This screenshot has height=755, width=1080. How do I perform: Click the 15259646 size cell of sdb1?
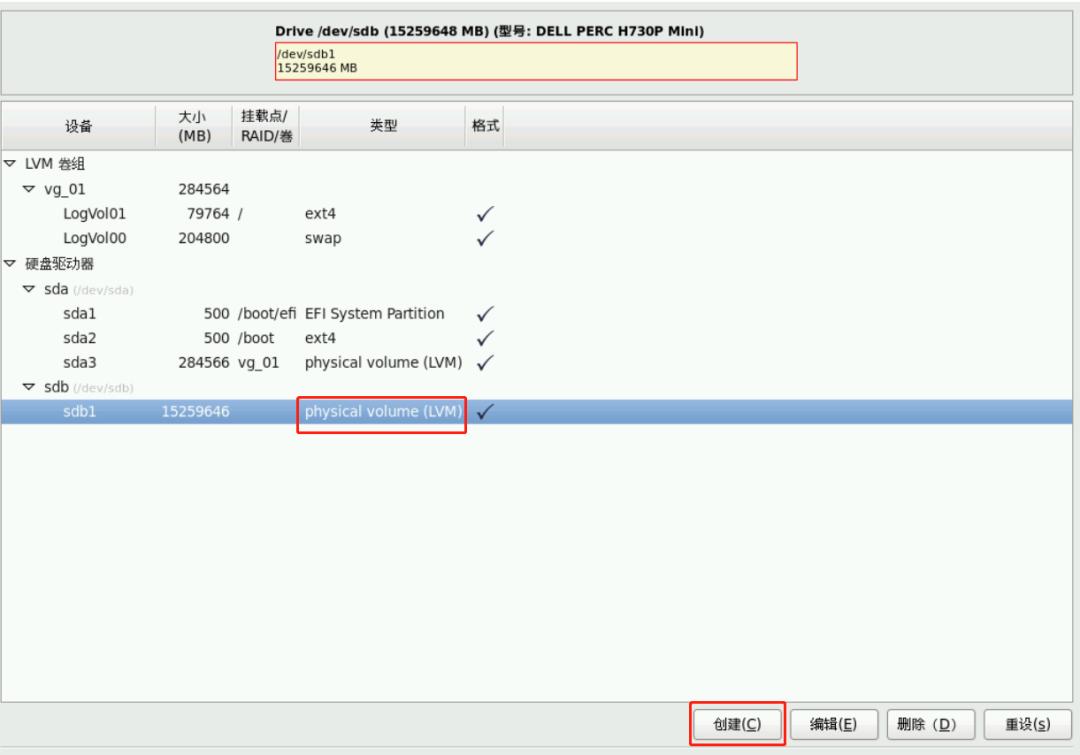tap(196, 411)
